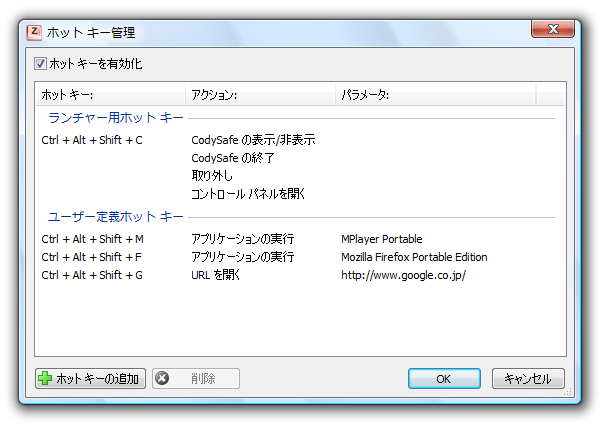Click アプリケーションの実行 in the Ctrl+Alt+Shift+F row
The height and width of the screenshot is (429, 604).
[x=243, y=257]
